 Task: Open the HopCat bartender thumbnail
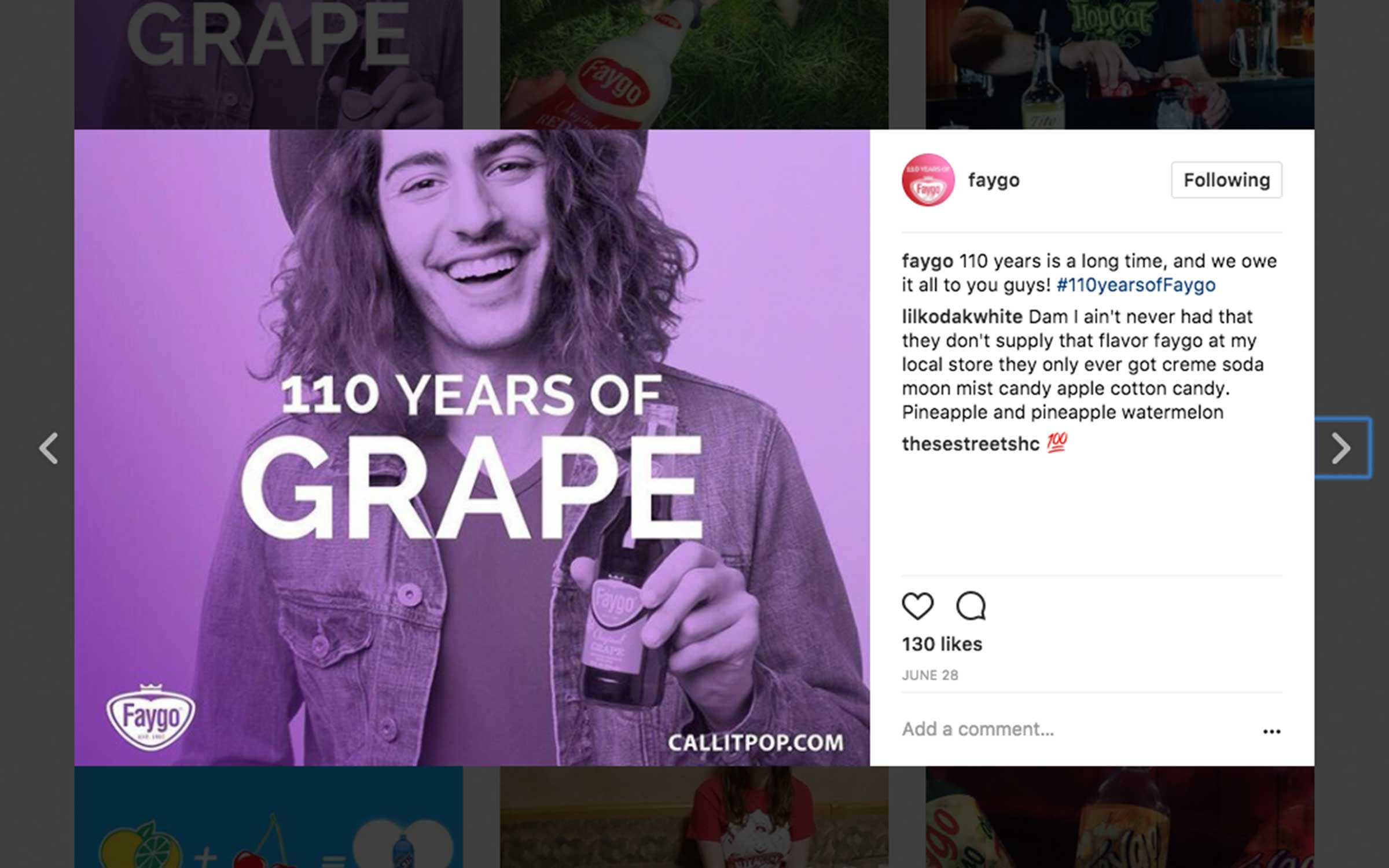pos(1119,64)
